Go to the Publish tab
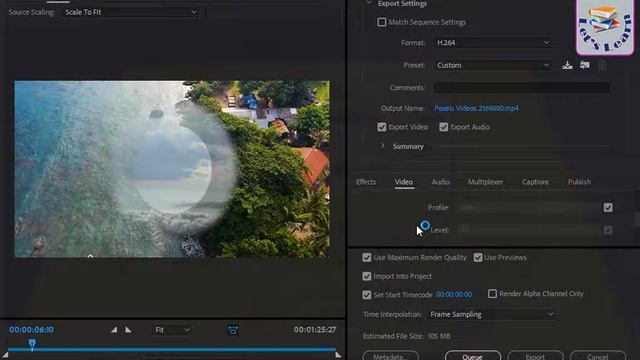640x360 pixels. pyautogui.click(x=579, y=182)
